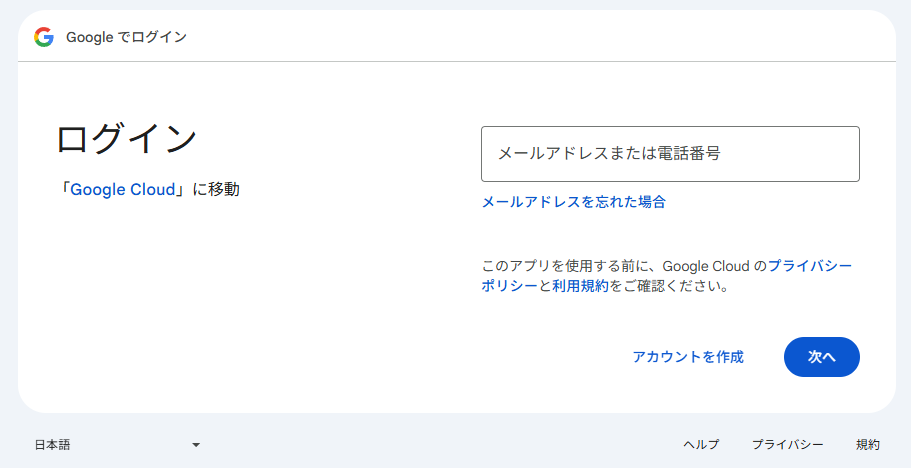Click the placeholder text in the email box

(609, 154)
